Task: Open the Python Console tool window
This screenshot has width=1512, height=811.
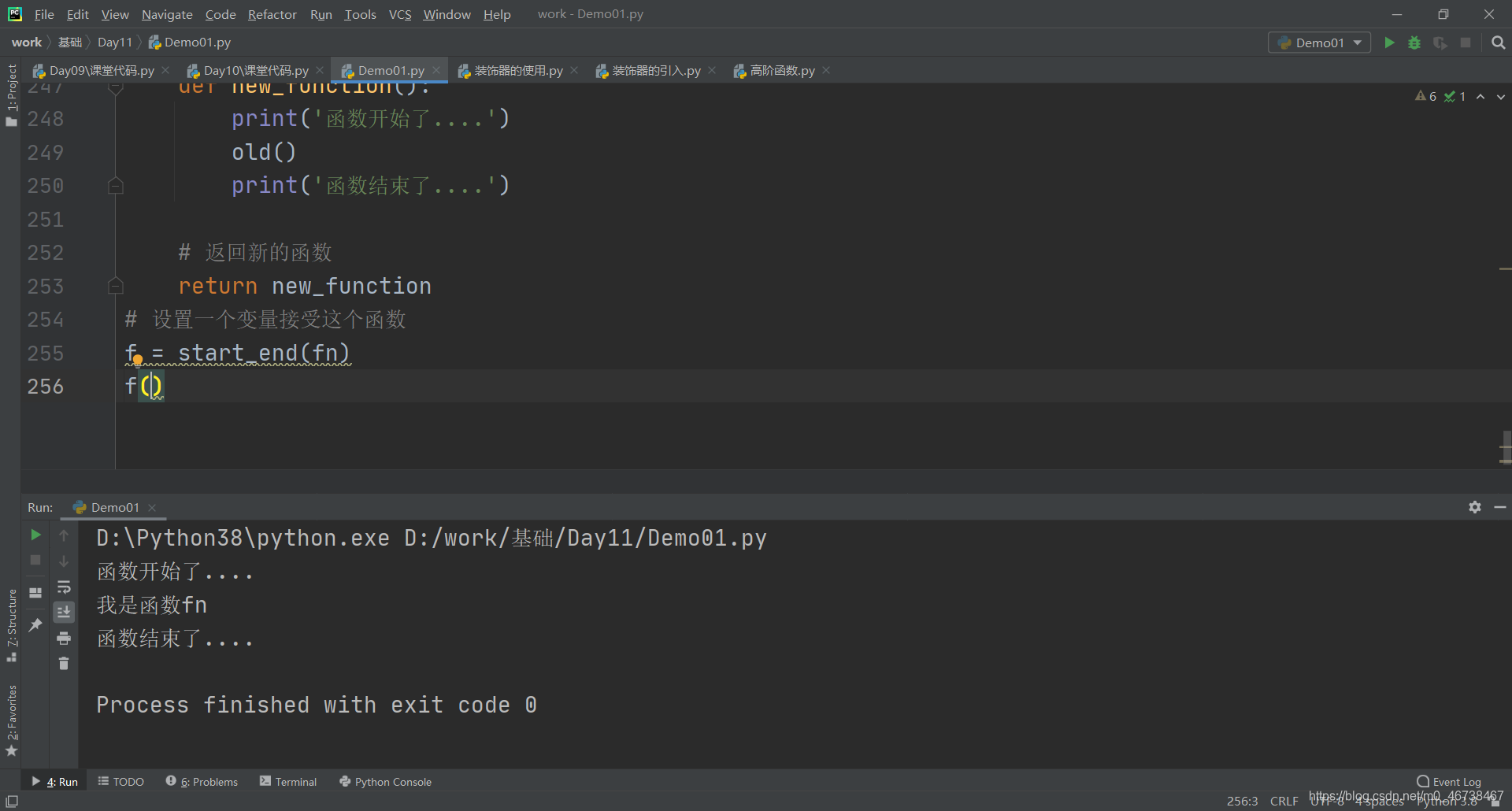Action: (x=385, y=782)
